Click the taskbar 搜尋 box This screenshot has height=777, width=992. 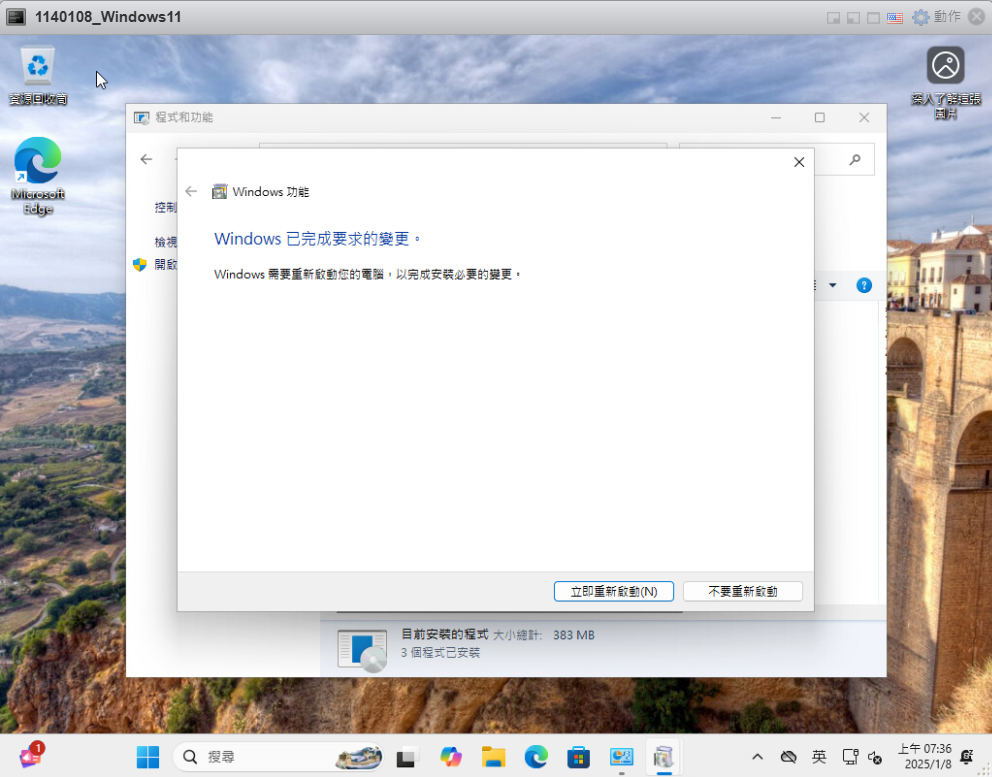pos(278,757)
